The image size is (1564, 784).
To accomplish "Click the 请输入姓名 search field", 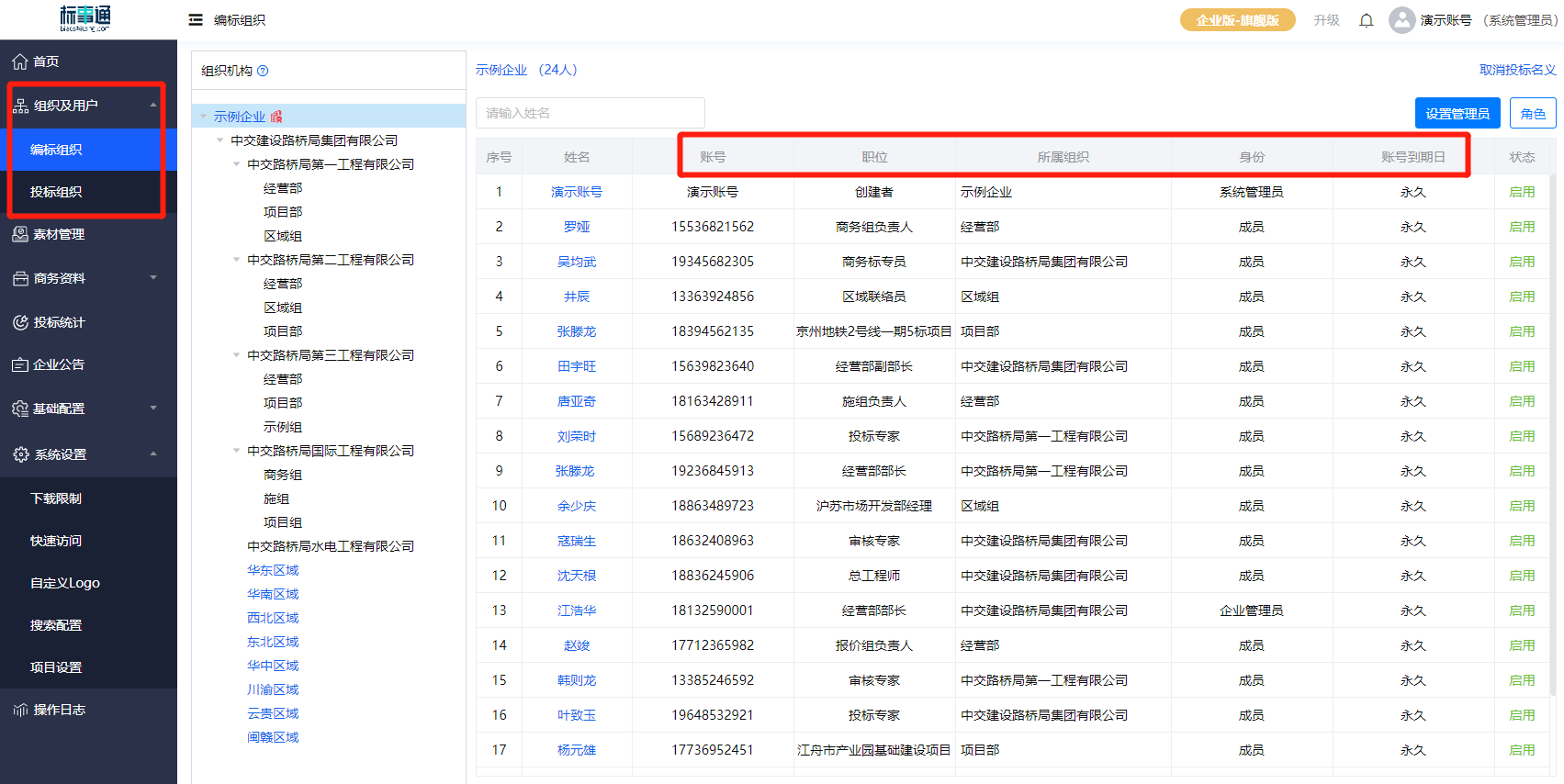I will [x=591, y=113].
